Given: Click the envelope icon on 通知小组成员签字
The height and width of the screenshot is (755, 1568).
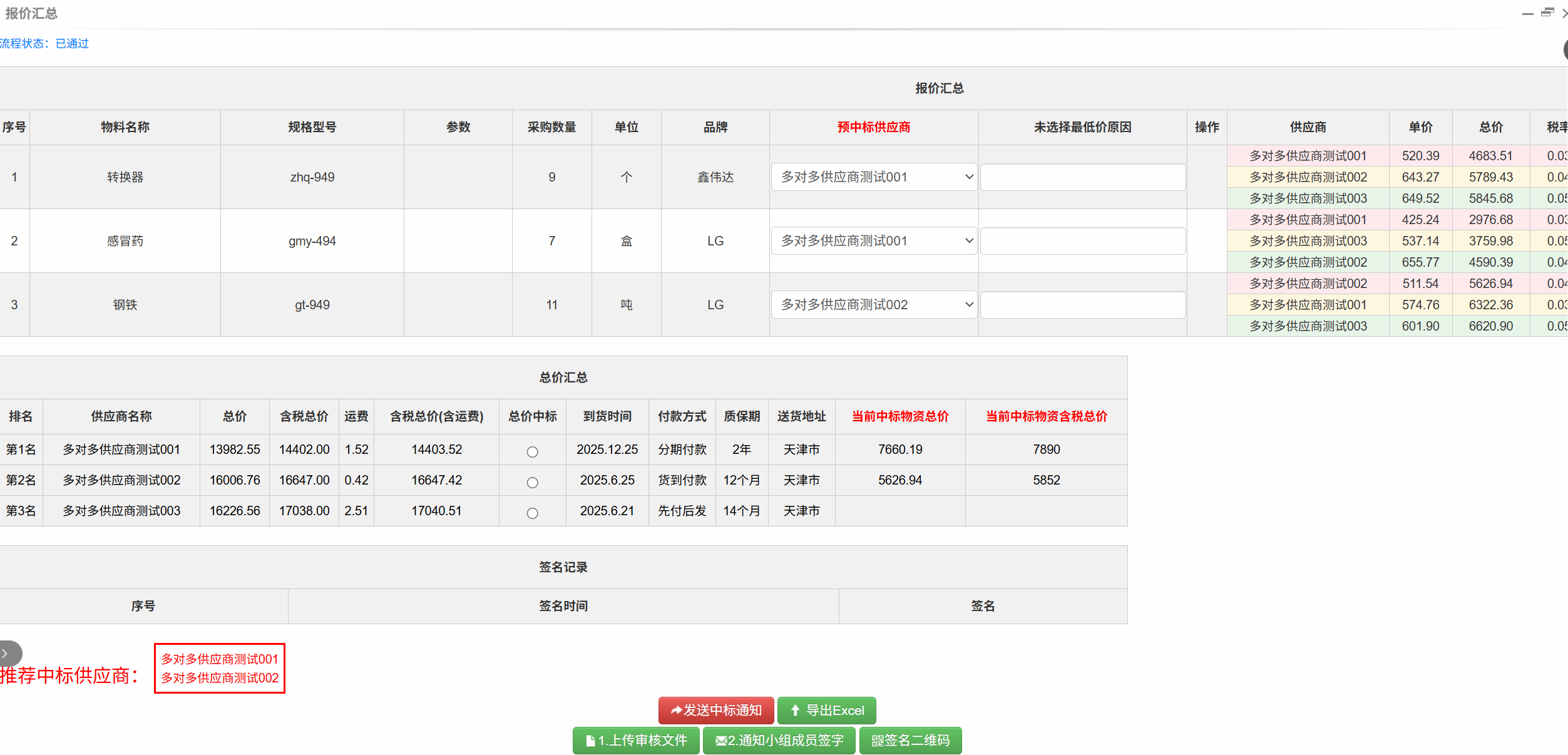Looking at the screenshot, I should [x=720, y=740].
